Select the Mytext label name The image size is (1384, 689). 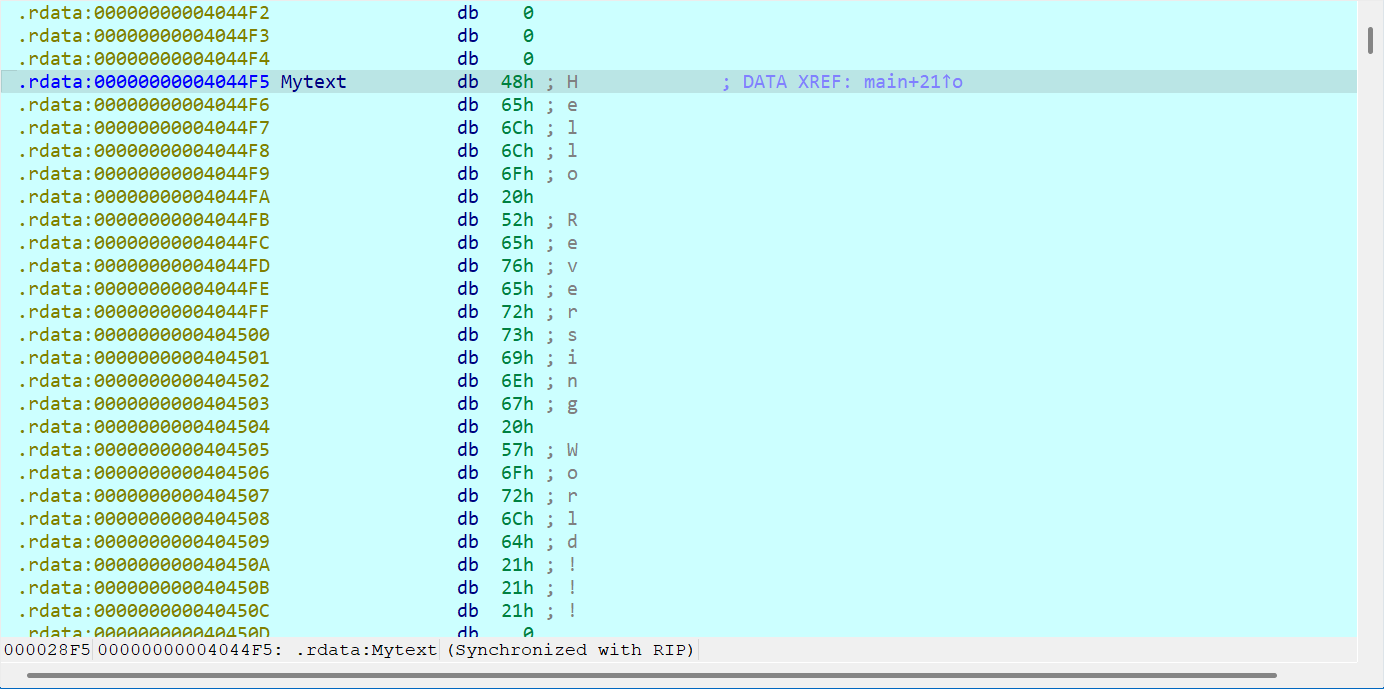[x=313, y=82]
